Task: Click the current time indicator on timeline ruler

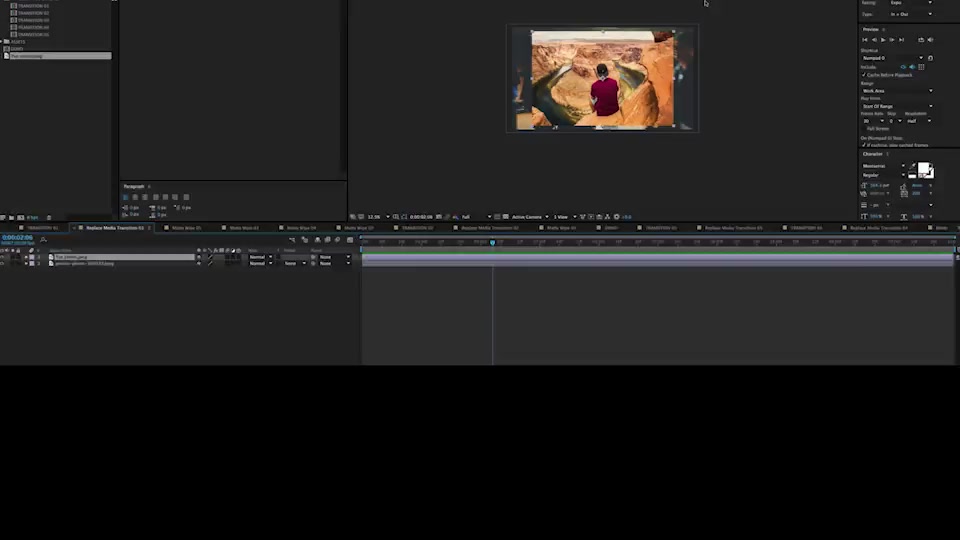Action: pyautogui.click(x=492, y=242)
